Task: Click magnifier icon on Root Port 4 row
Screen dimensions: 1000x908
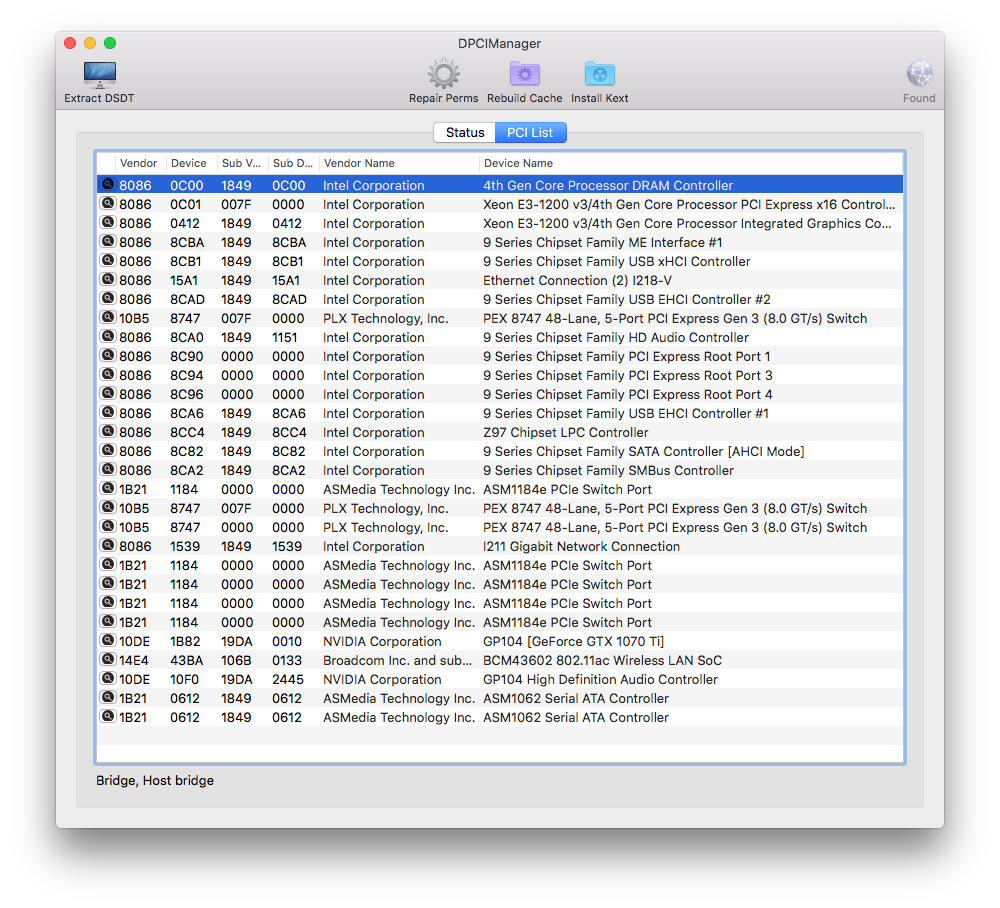Action: pyautogui.click(x=108, y=393)
